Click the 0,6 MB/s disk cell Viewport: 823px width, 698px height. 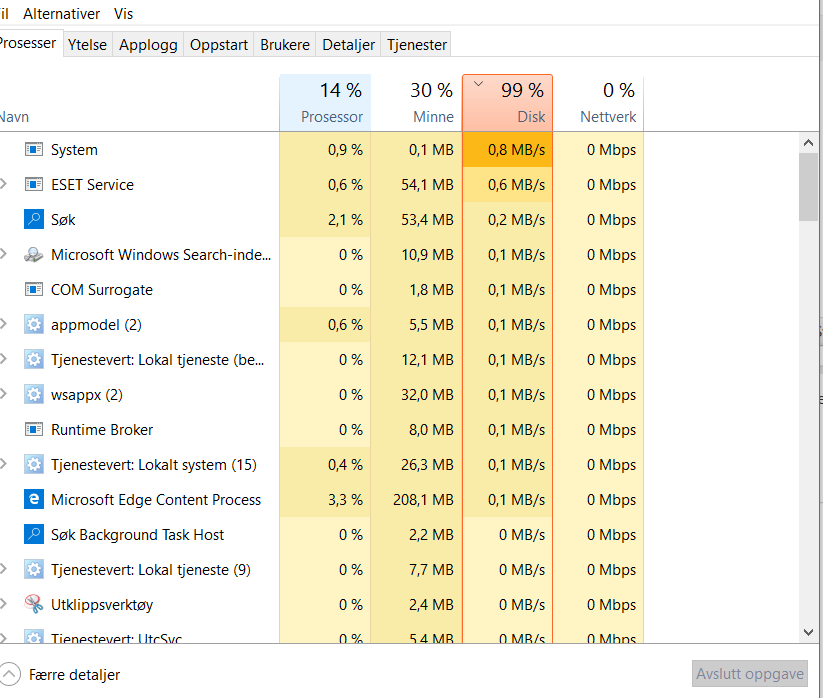pyautogui.click(x=508, y=185)
